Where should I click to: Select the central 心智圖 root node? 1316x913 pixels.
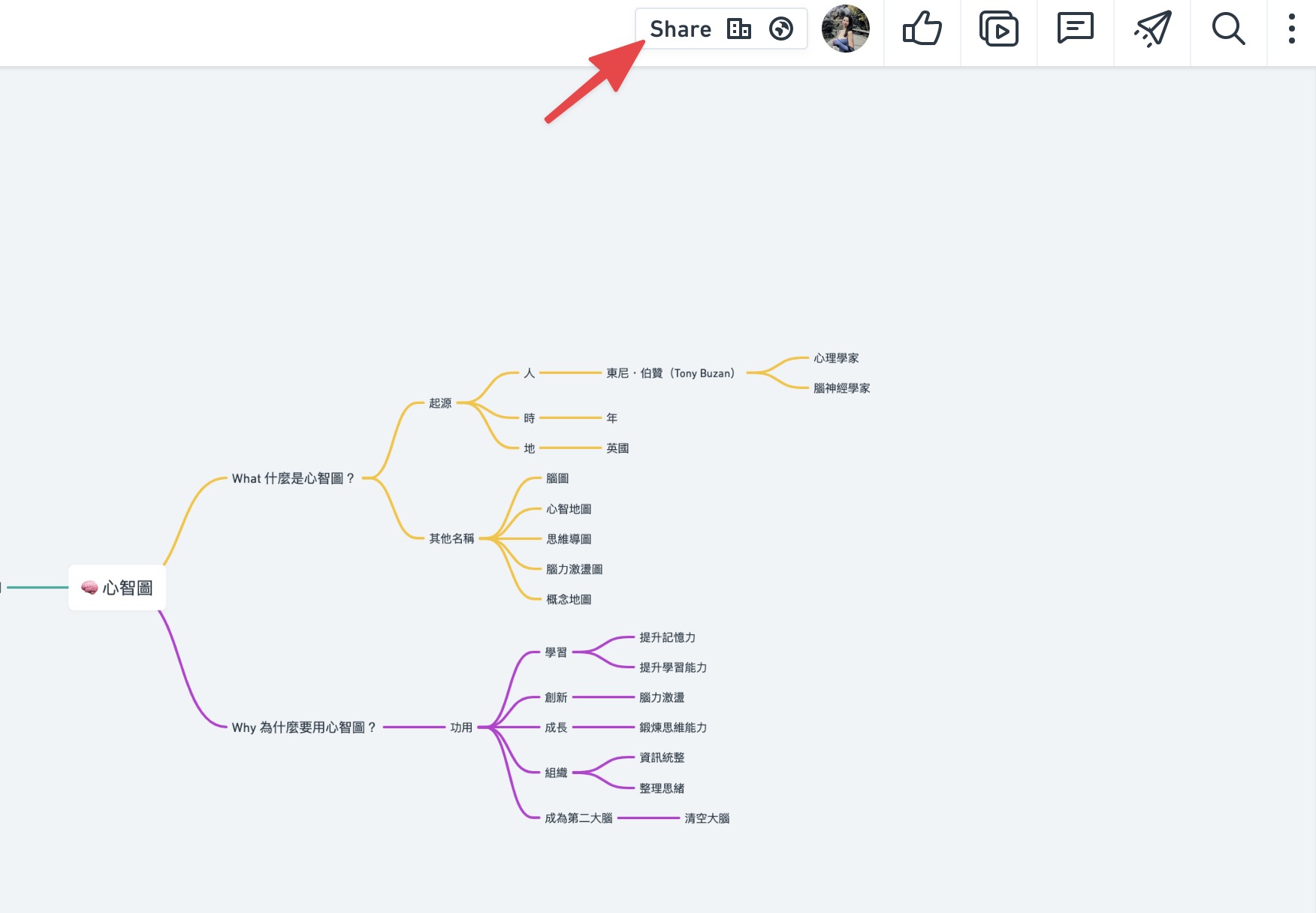(117, 587)
